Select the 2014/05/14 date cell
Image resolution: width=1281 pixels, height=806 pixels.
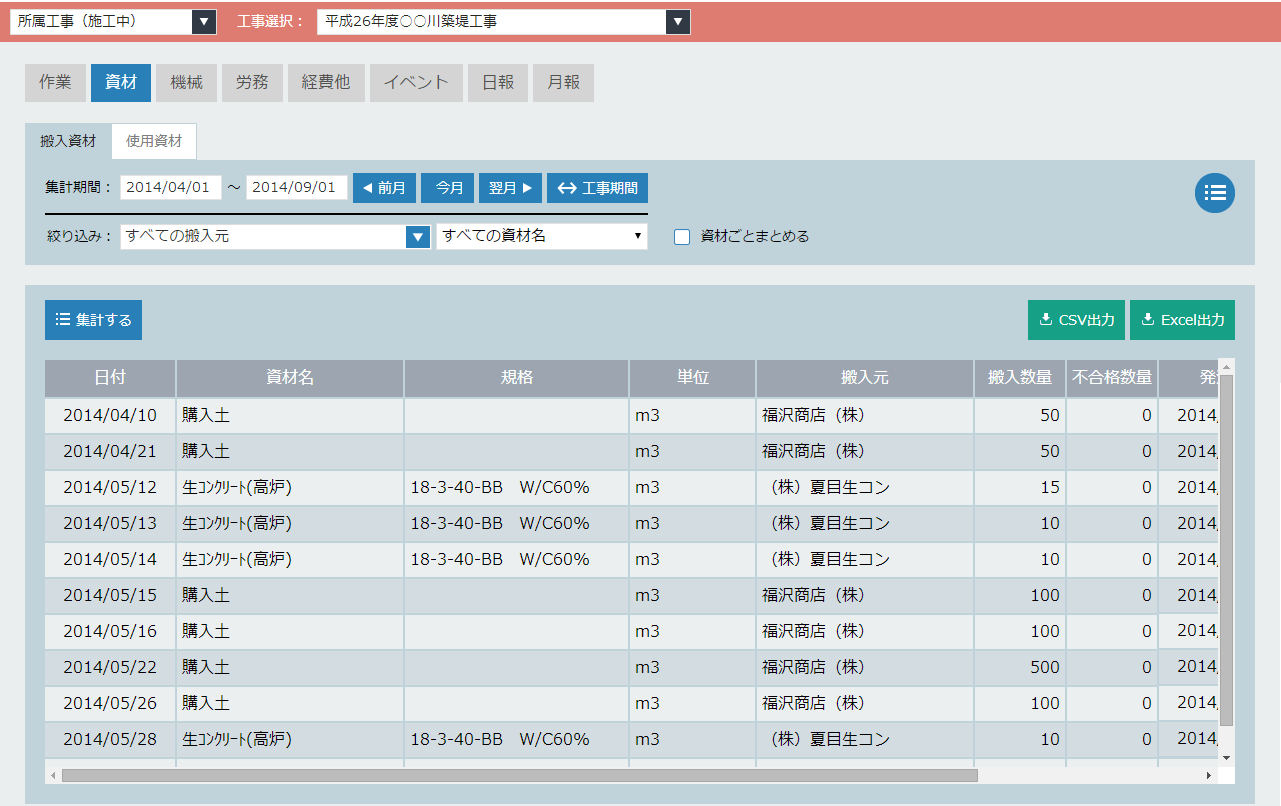[x=110, y=560]
